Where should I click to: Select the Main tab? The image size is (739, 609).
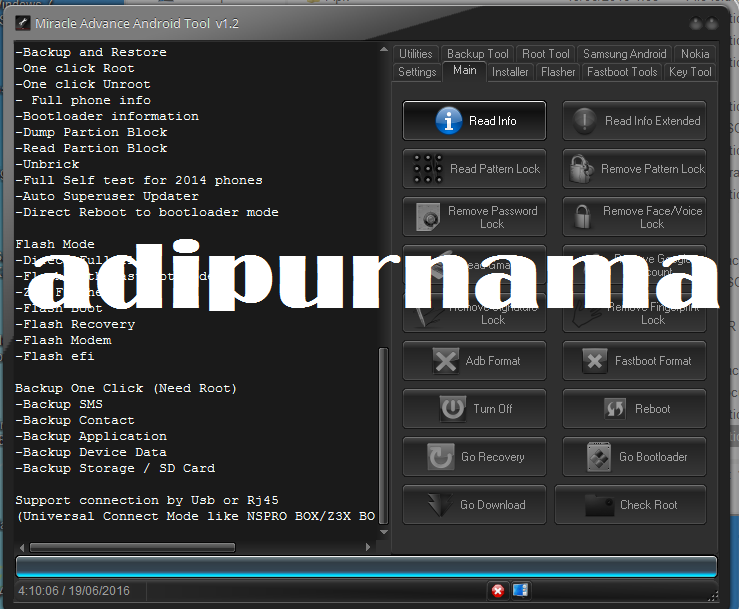point(465,71)
